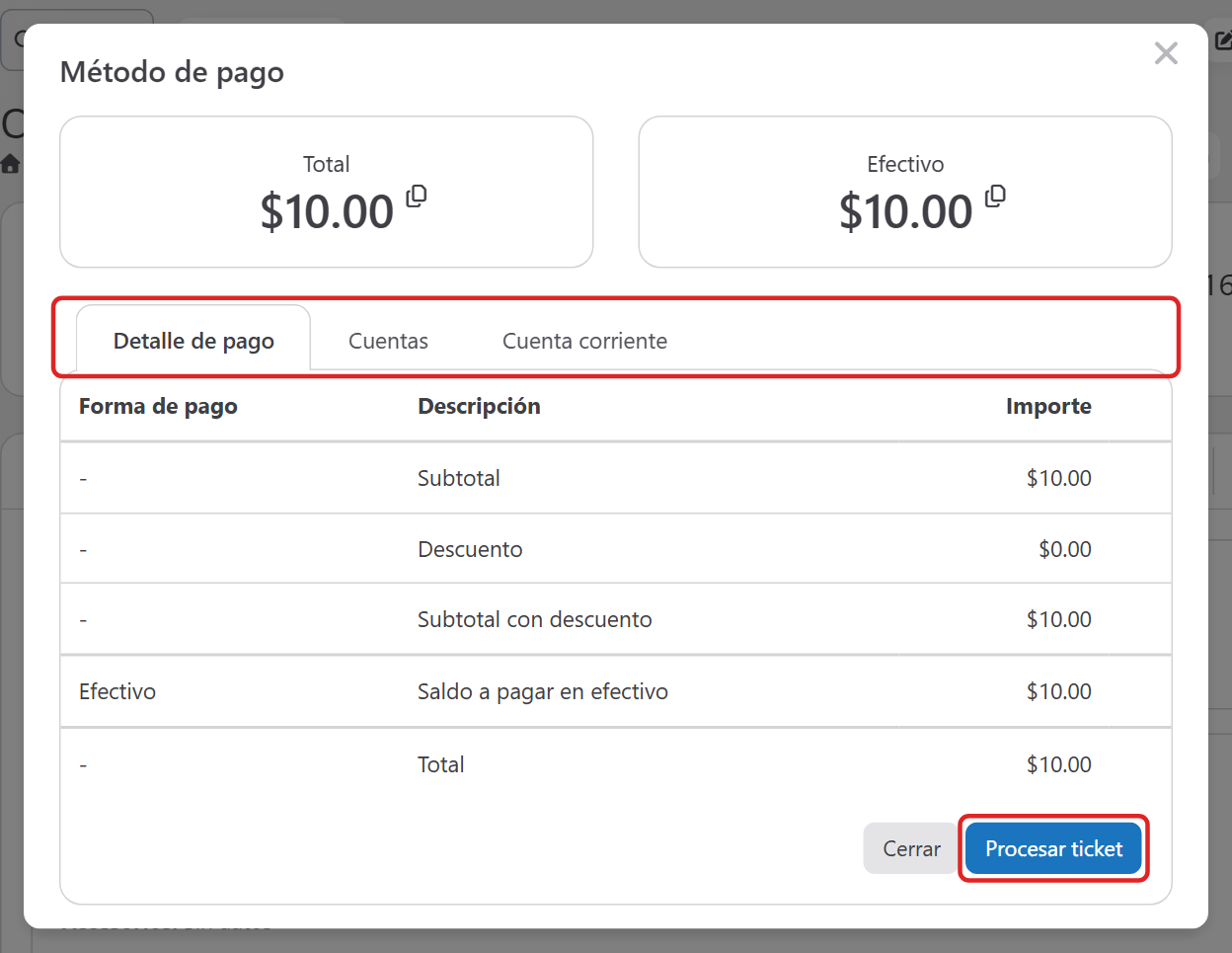Click the Importe column header
The image size is (1232, 953).
pyautogui.click(x=1048, y=406)
